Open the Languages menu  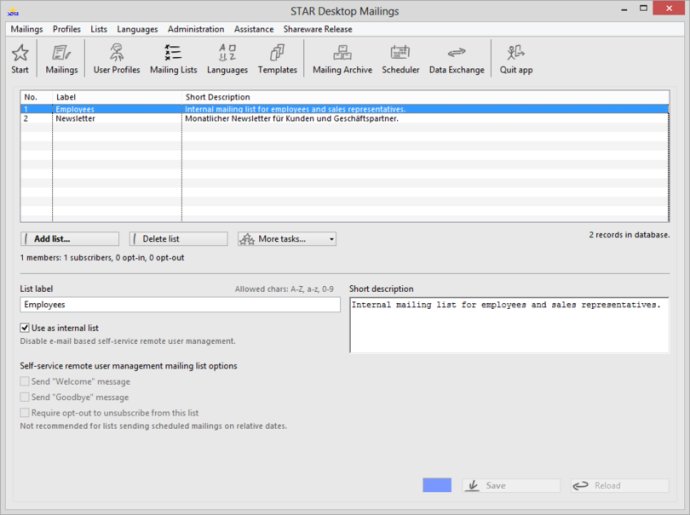click(137, 29)
